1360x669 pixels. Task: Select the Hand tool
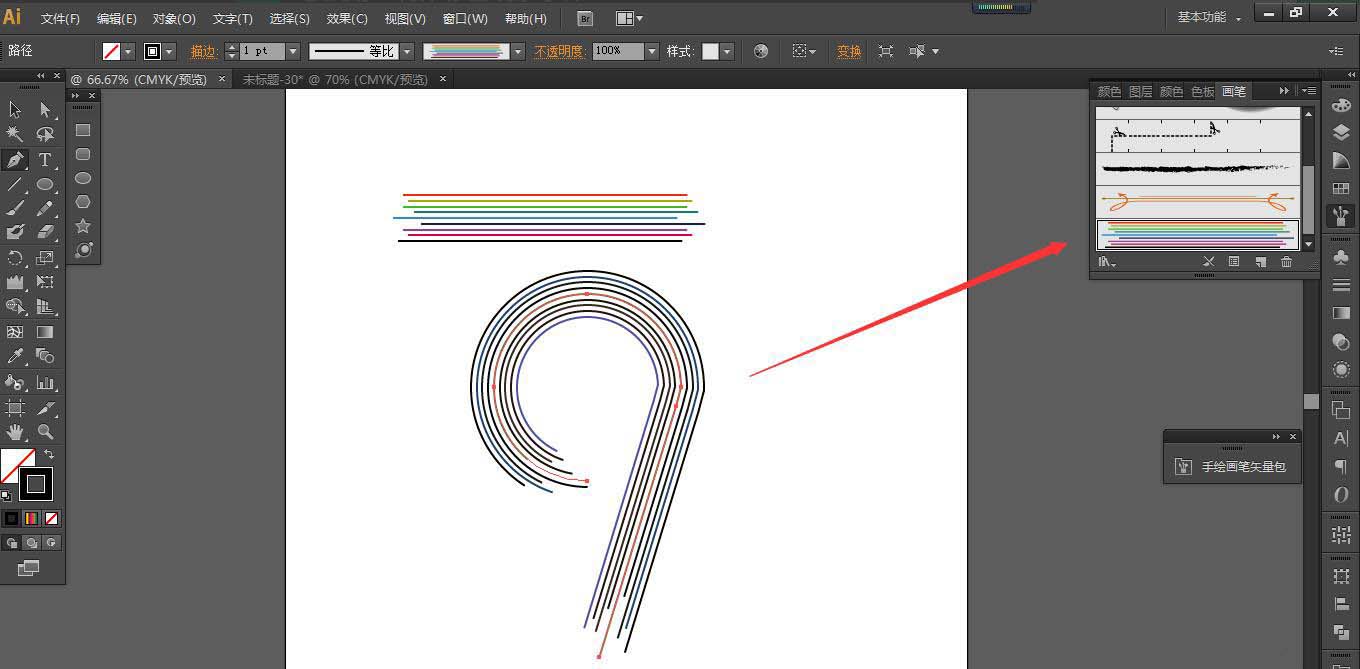click(x=15, y=432)
